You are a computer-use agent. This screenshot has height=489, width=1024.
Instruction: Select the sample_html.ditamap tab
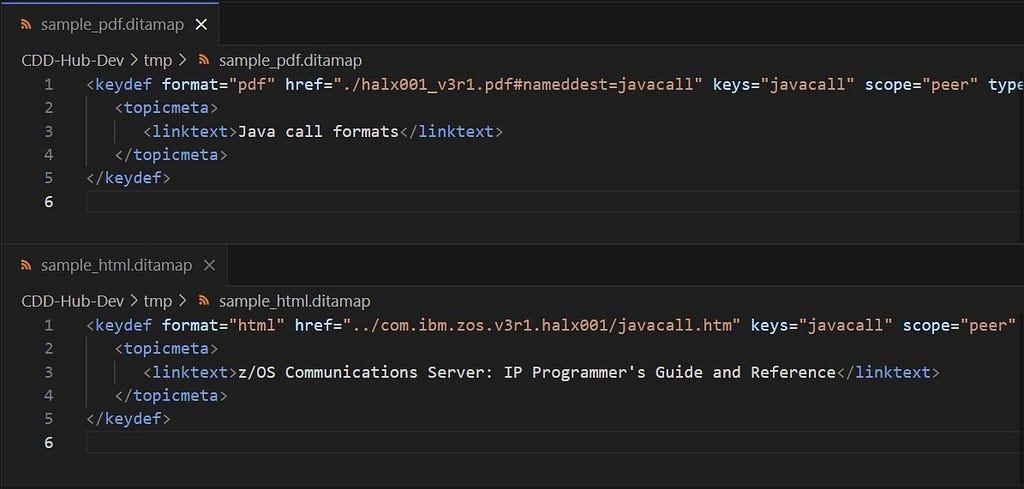115,265
